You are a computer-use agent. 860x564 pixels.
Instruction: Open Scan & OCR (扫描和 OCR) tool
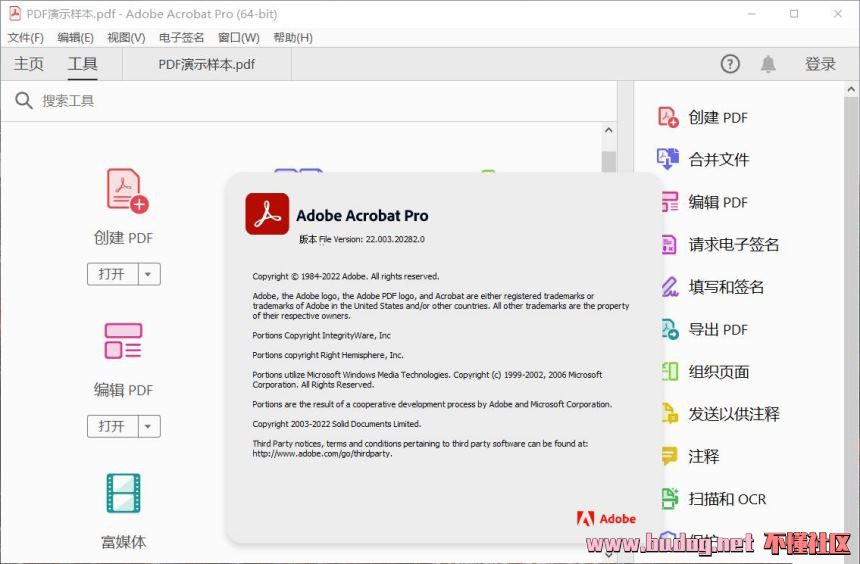pos(669,498)
